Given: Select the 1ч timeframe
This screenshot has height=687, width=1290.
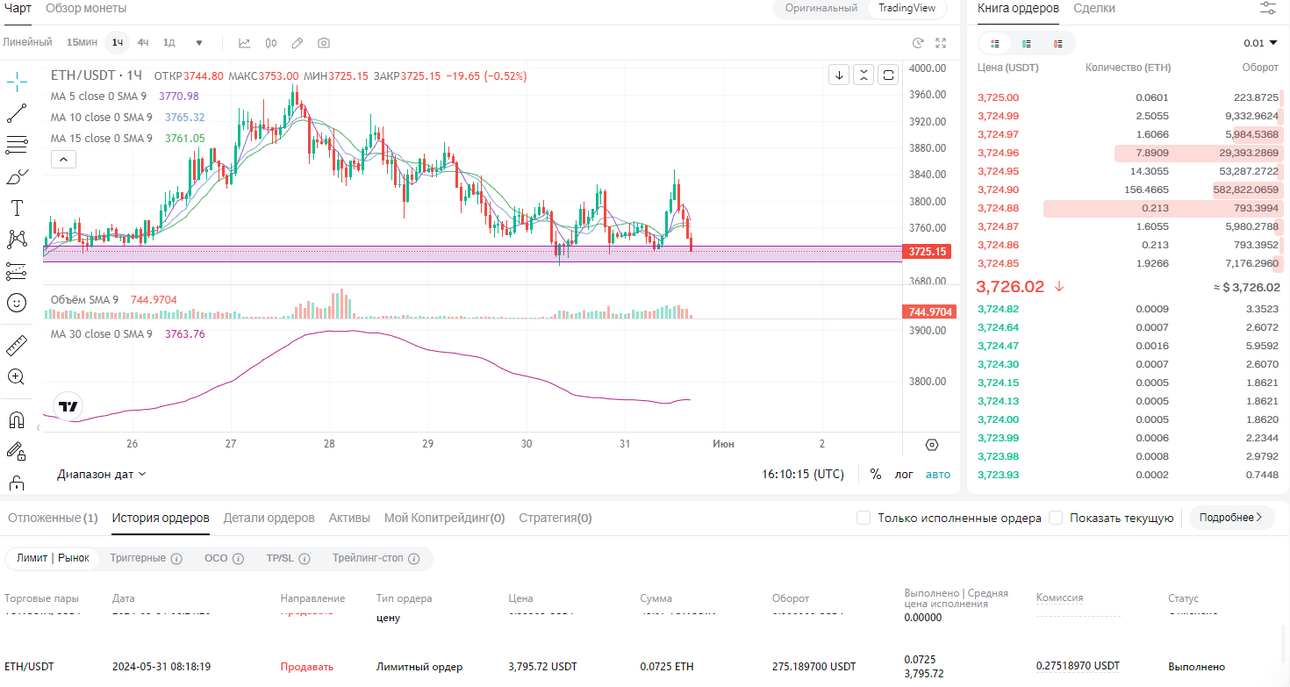Looking at the screenshot, I should tap(118, 43).
